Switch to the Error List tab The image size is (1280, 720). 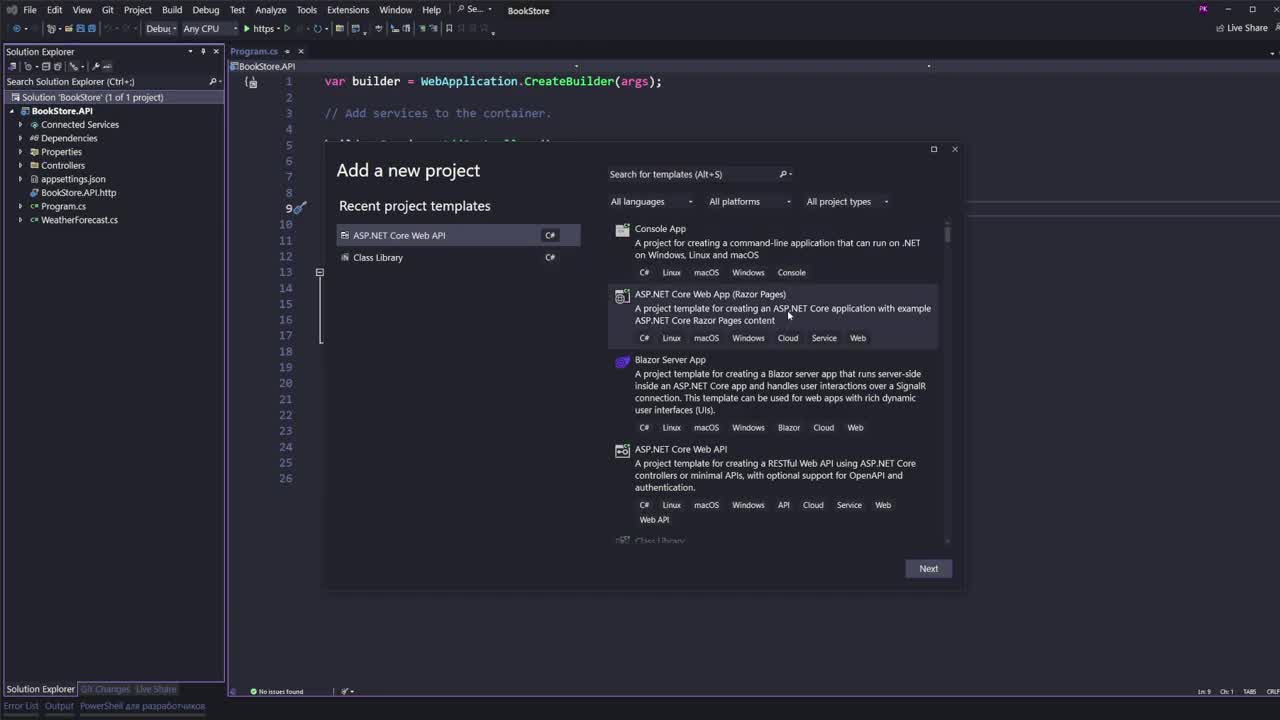point(21,706)
